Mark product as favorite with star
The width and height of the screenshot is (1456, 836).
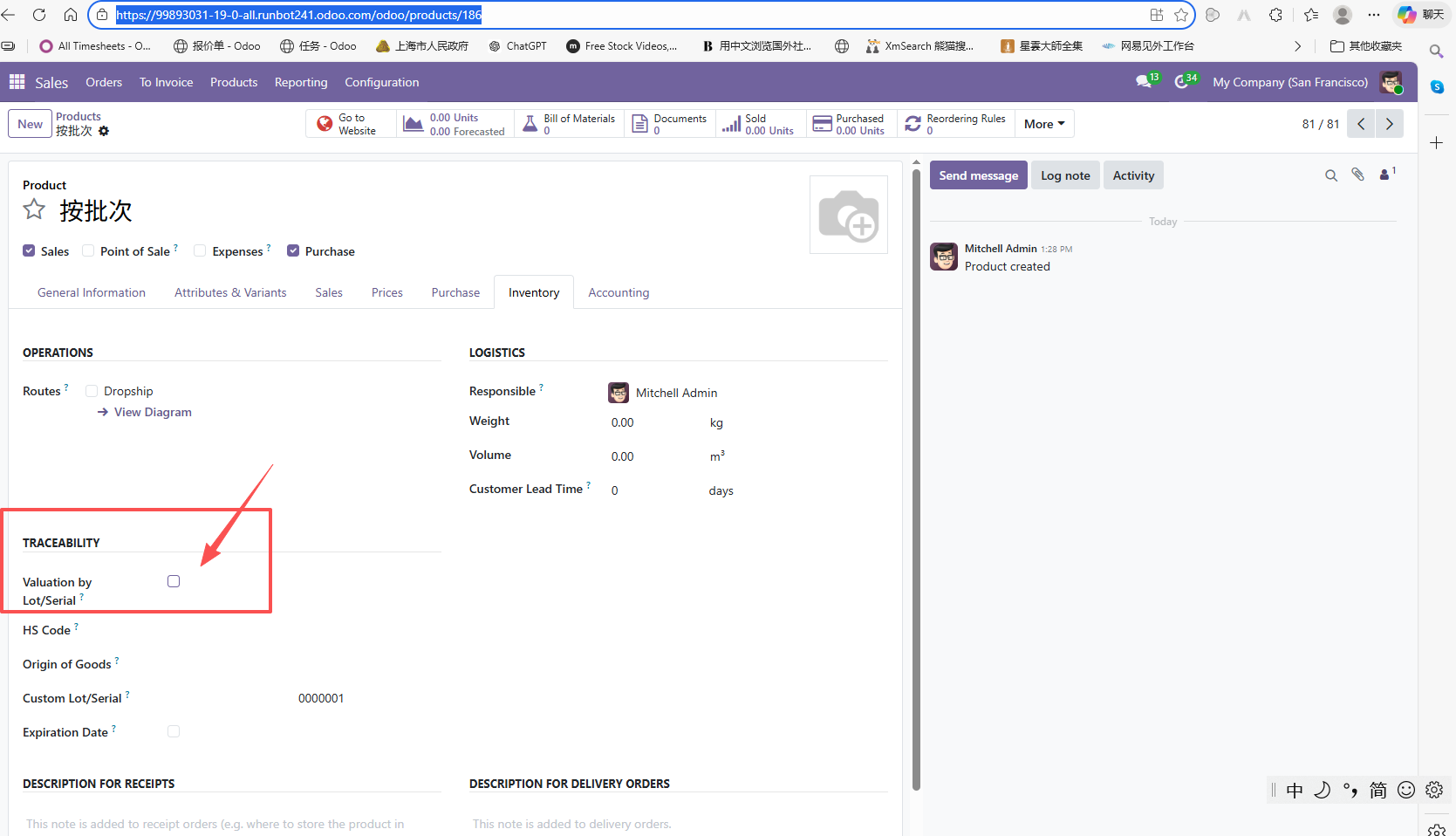coord(34,209)
